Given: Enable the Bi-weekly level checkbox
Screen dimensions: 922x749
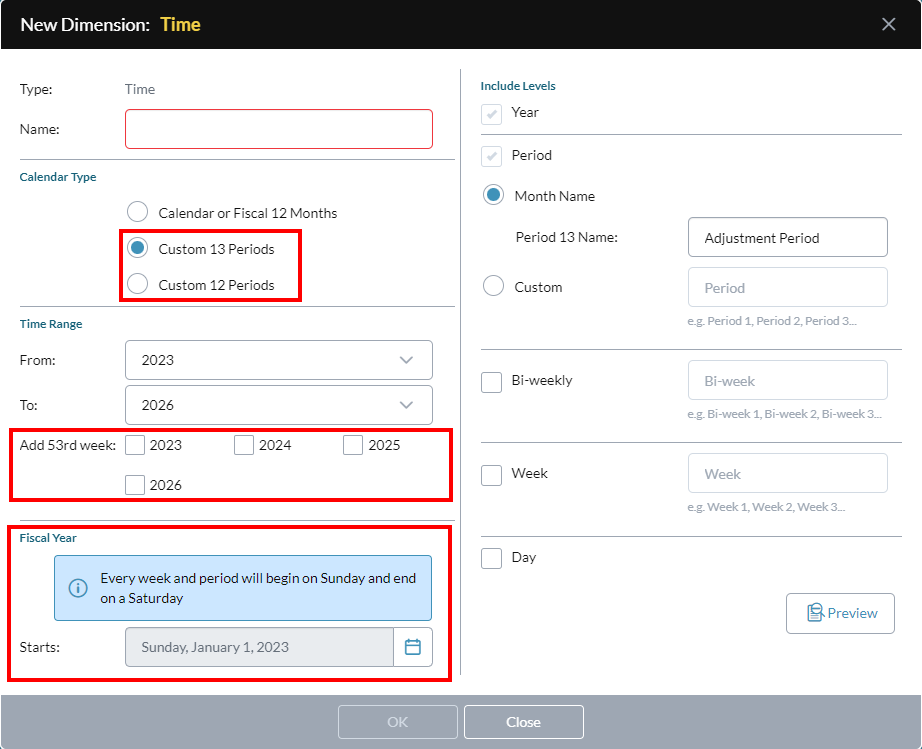Looking at the screenshot, I should pyautogui.click(x=492, y=382).
